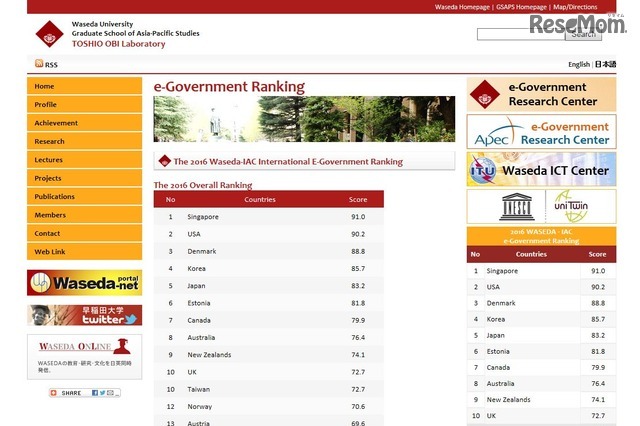Click the 2016 WASEDA-IAC sidebar ranking header
This screenshot has width=640, height=426.
click(x=541, y=236)
